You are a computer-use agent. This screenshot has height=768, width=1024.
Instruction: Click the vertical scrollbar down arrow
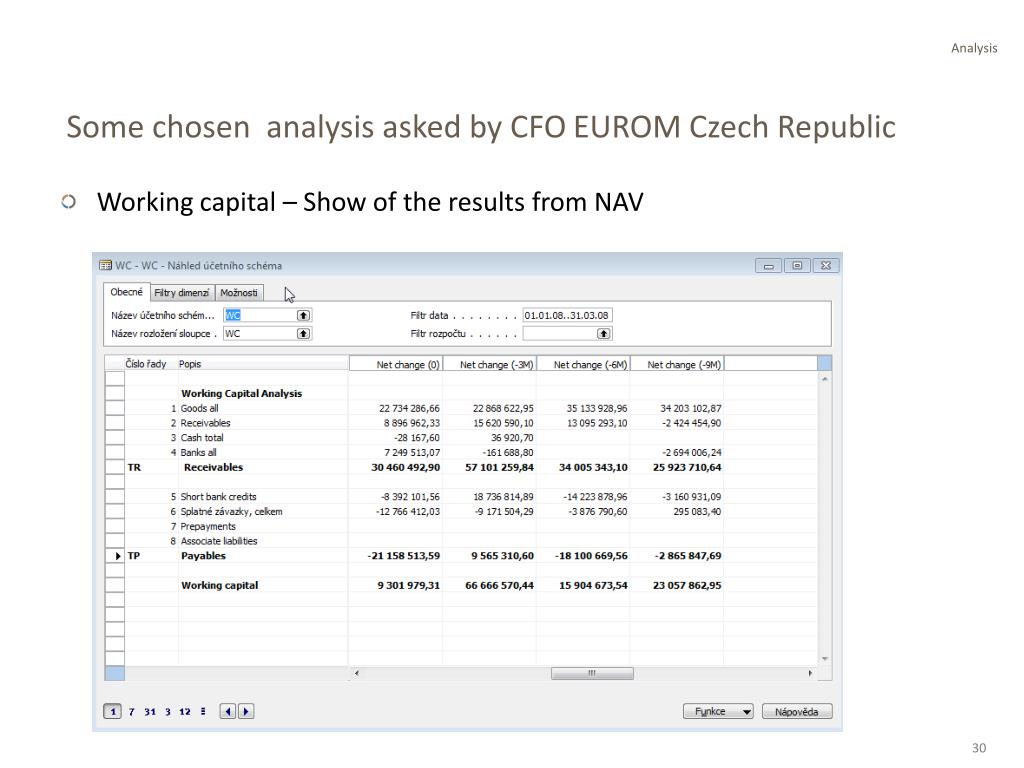coord(825,658)
